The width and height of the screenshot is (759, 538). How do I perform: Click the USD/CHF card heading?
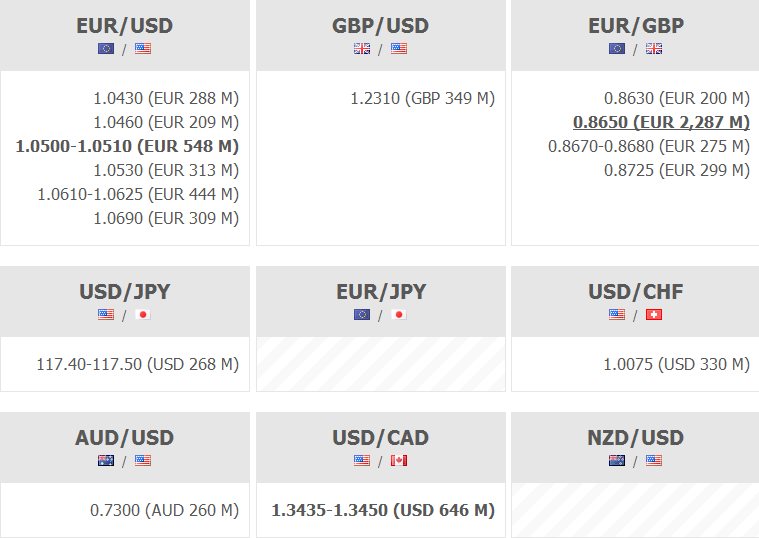(x=636, y=292)
